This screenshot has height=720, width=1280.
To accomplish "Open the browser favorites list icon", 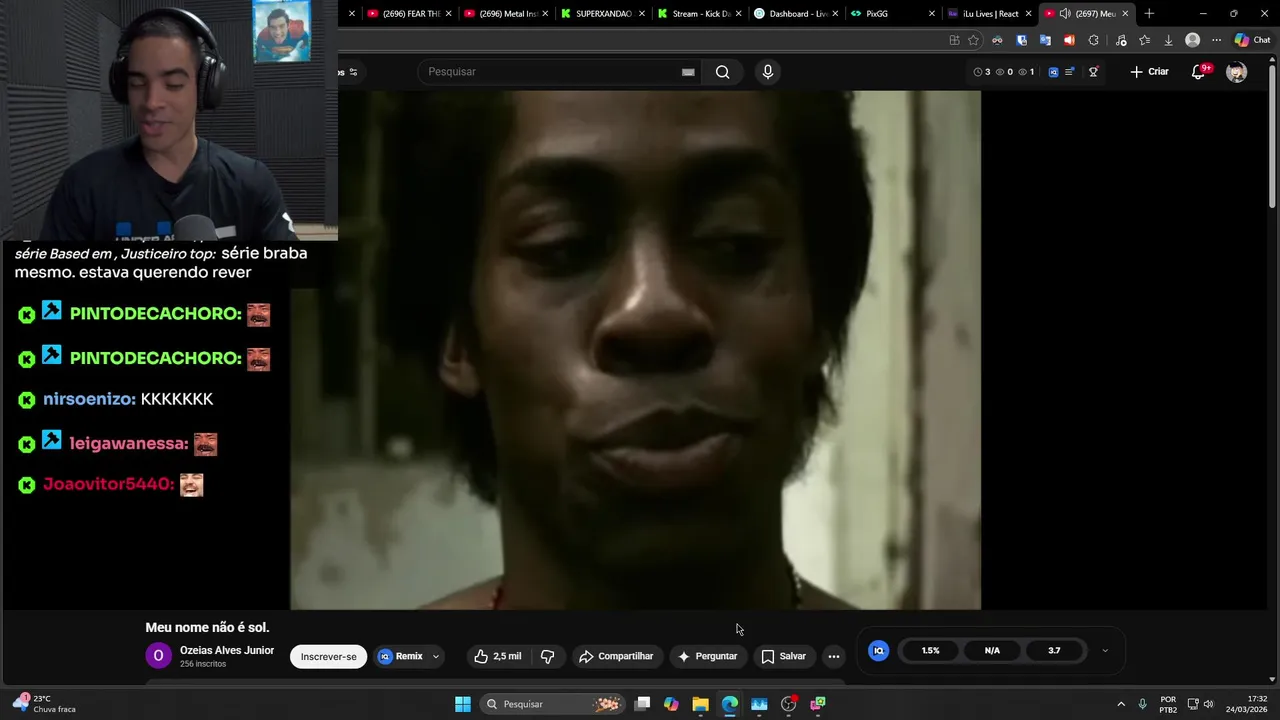I will click(x=1144, y=40).
